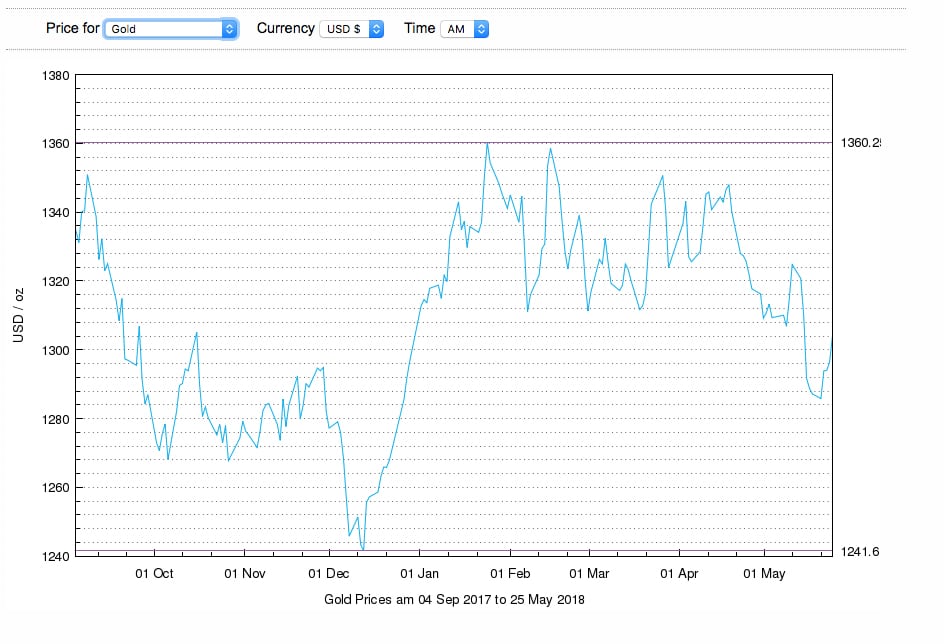Image resolution: width=944 pixels, height=644 pixels.
Task: Click the 1280 y-axis label
Action: pos(55,420)
